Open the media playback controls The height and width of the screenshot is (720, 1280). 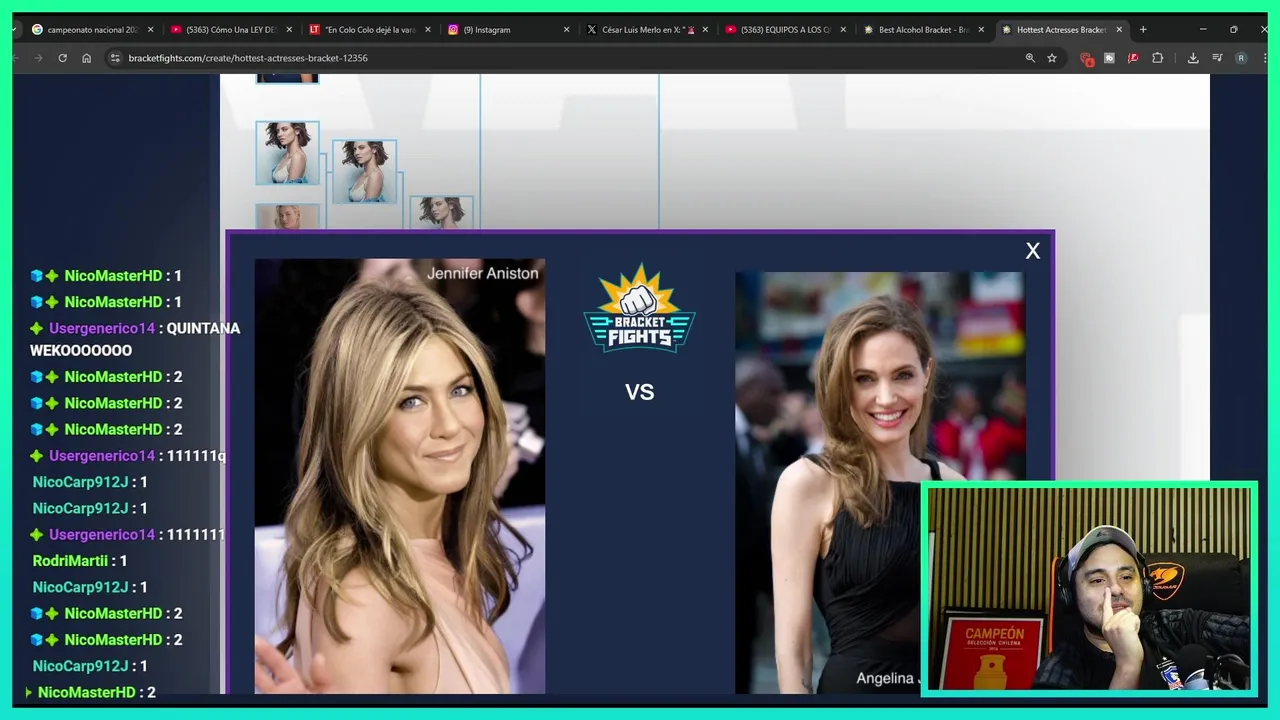(1217, 58)
